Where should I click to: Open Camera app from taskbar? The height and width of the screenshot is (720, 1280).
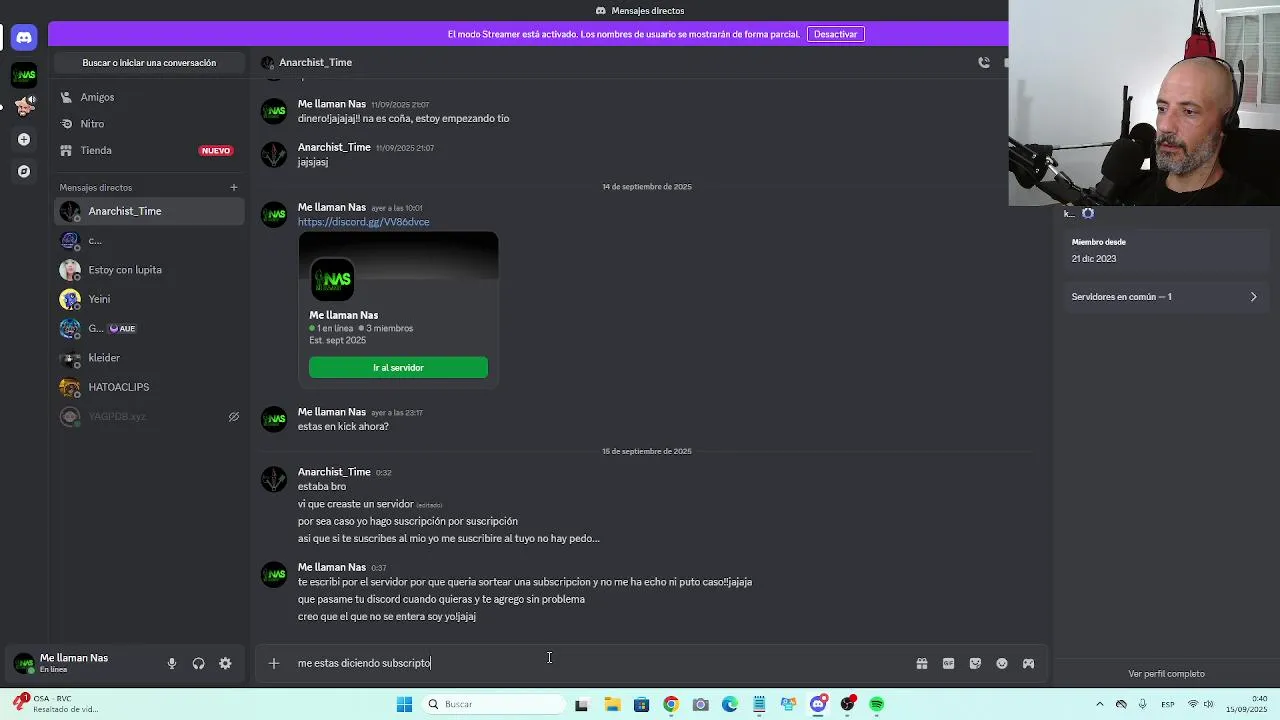[700, 704]
